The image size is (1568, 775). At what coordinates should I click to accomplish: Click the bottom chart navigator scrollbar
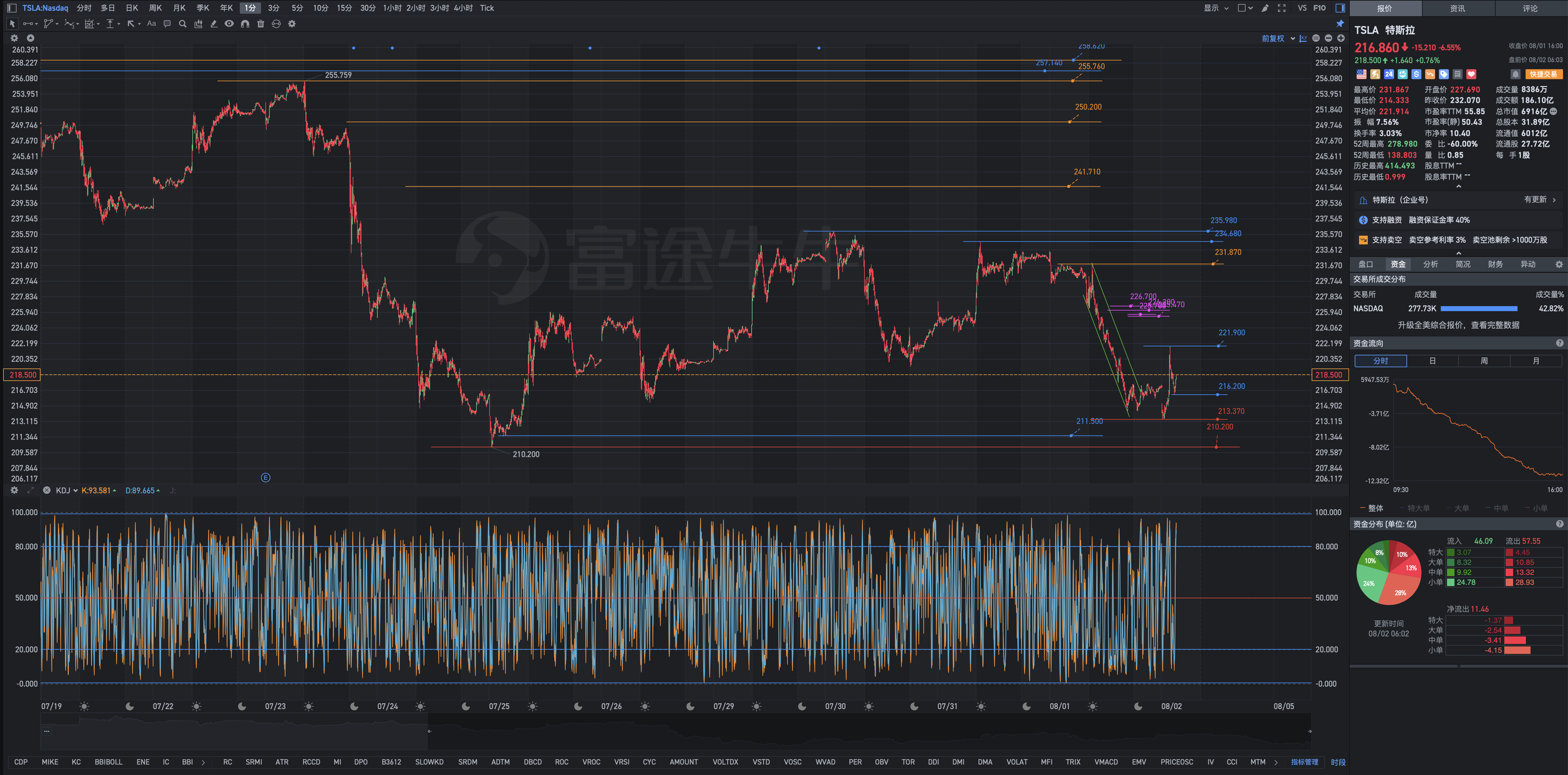[x=676, y=731]
